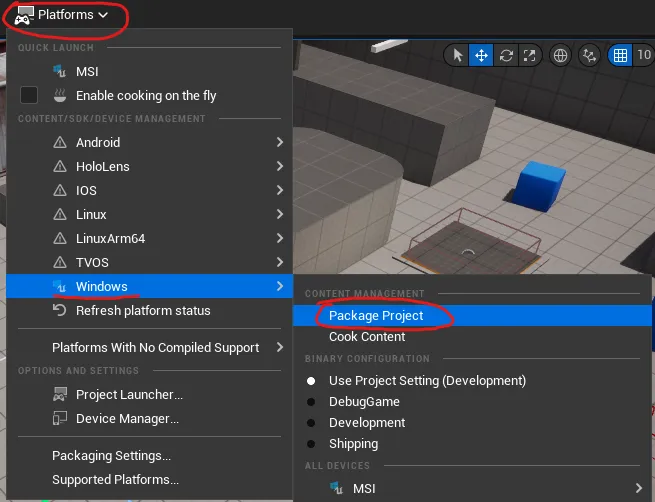Click Linux warning triangle icon

(x=60, y=215)
